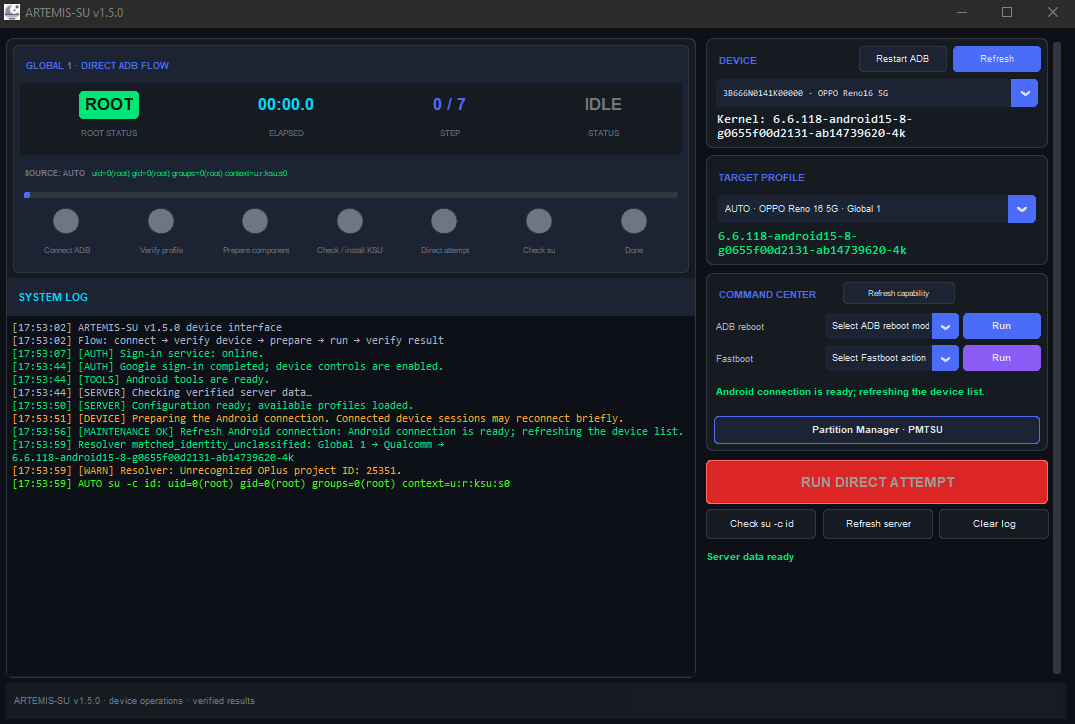Click the Restart ADB button
The image size is (1075, 724).
(x=903, y=59)
